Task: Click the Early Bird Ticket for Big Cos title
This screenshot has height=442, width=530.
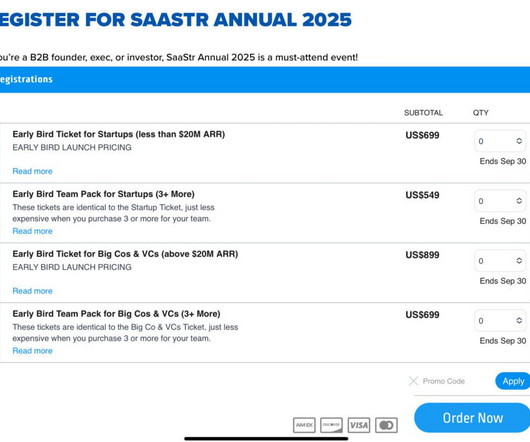Action: click(125, 254)
